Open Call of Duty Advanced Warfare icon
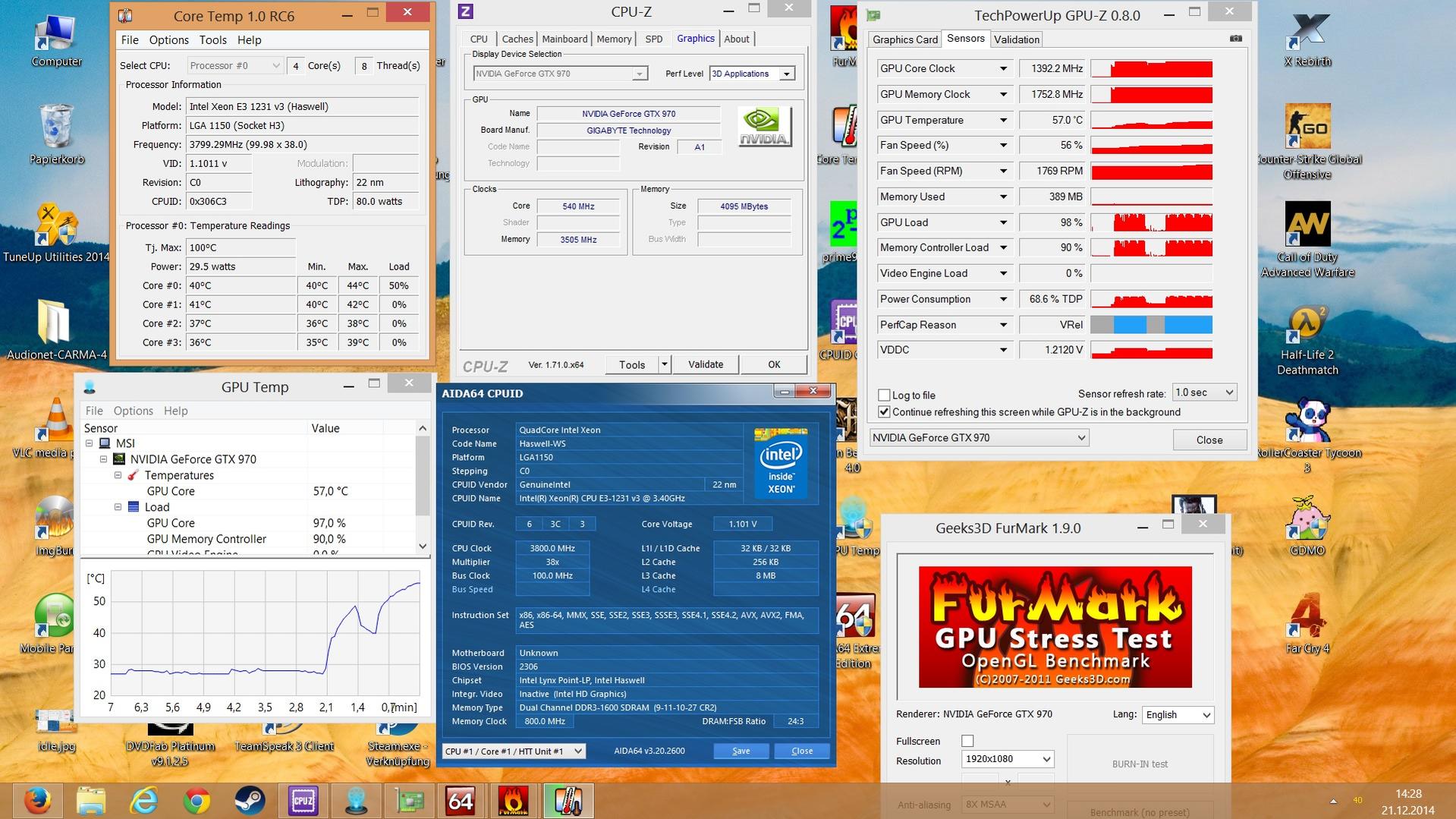This screenshot has height=819, width=1456. pos(1307,239)
